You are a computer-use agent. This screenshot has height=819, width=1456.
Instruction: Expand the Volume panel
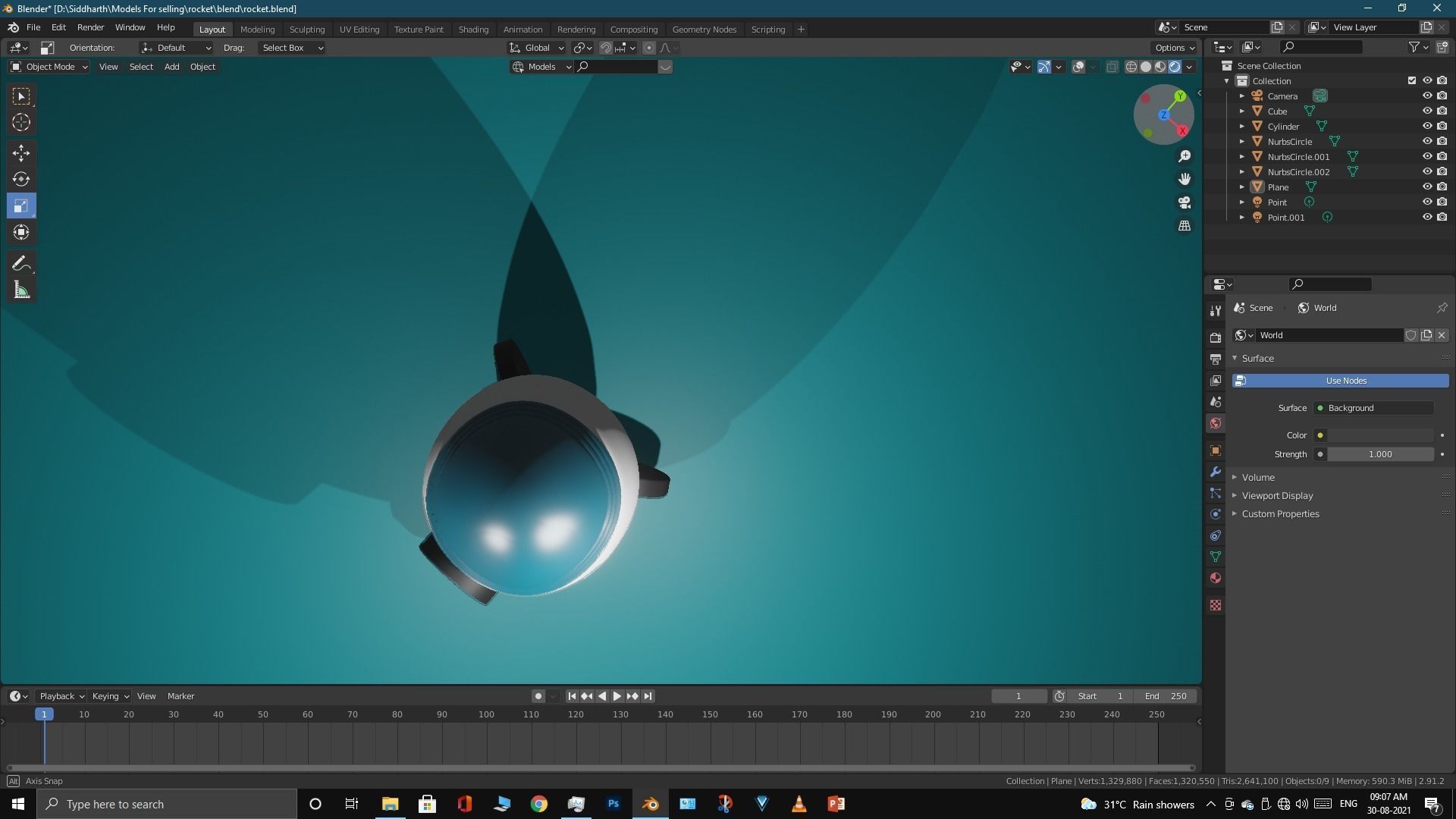[1258, 477]
